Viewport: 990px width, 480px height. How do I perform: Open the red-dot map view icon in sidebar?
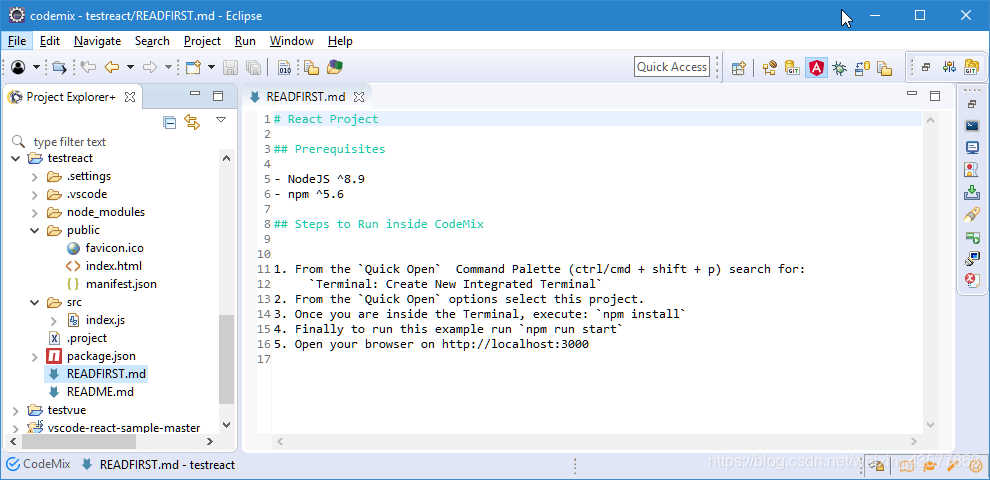pyautogui.click(x=972, y=169)
